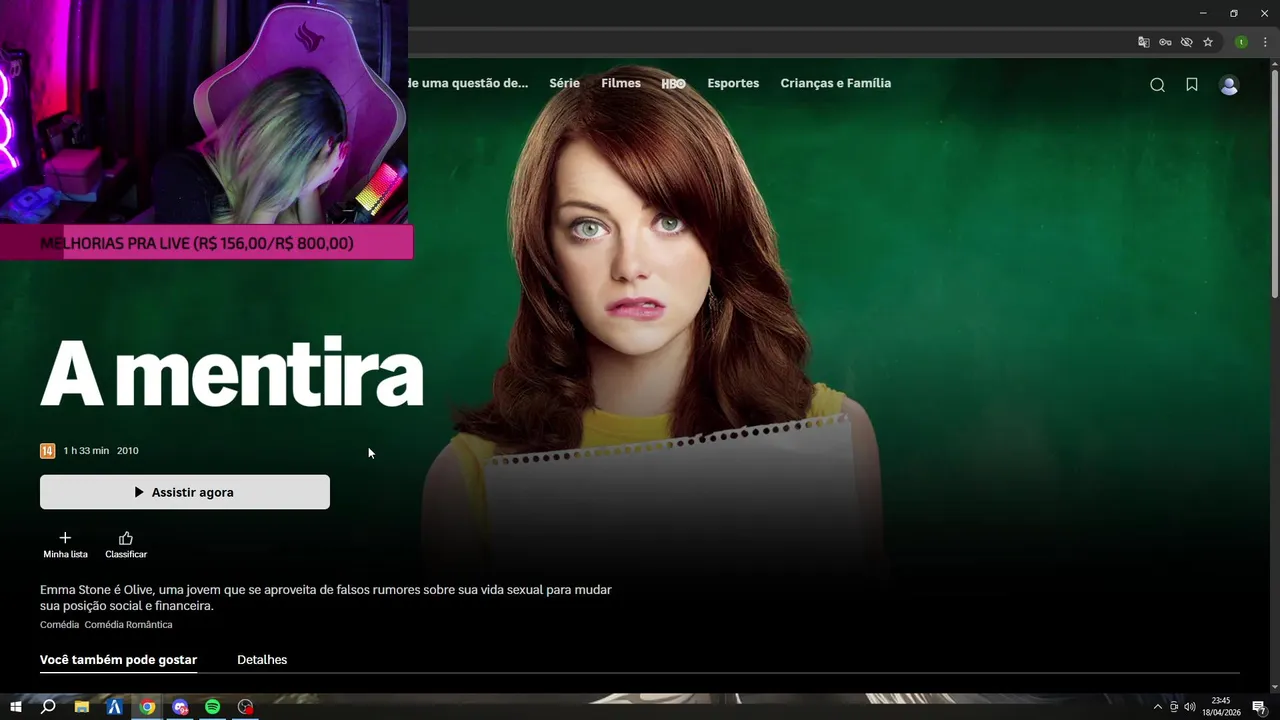Bookmark this page with the star icon

pos(1208,42)
